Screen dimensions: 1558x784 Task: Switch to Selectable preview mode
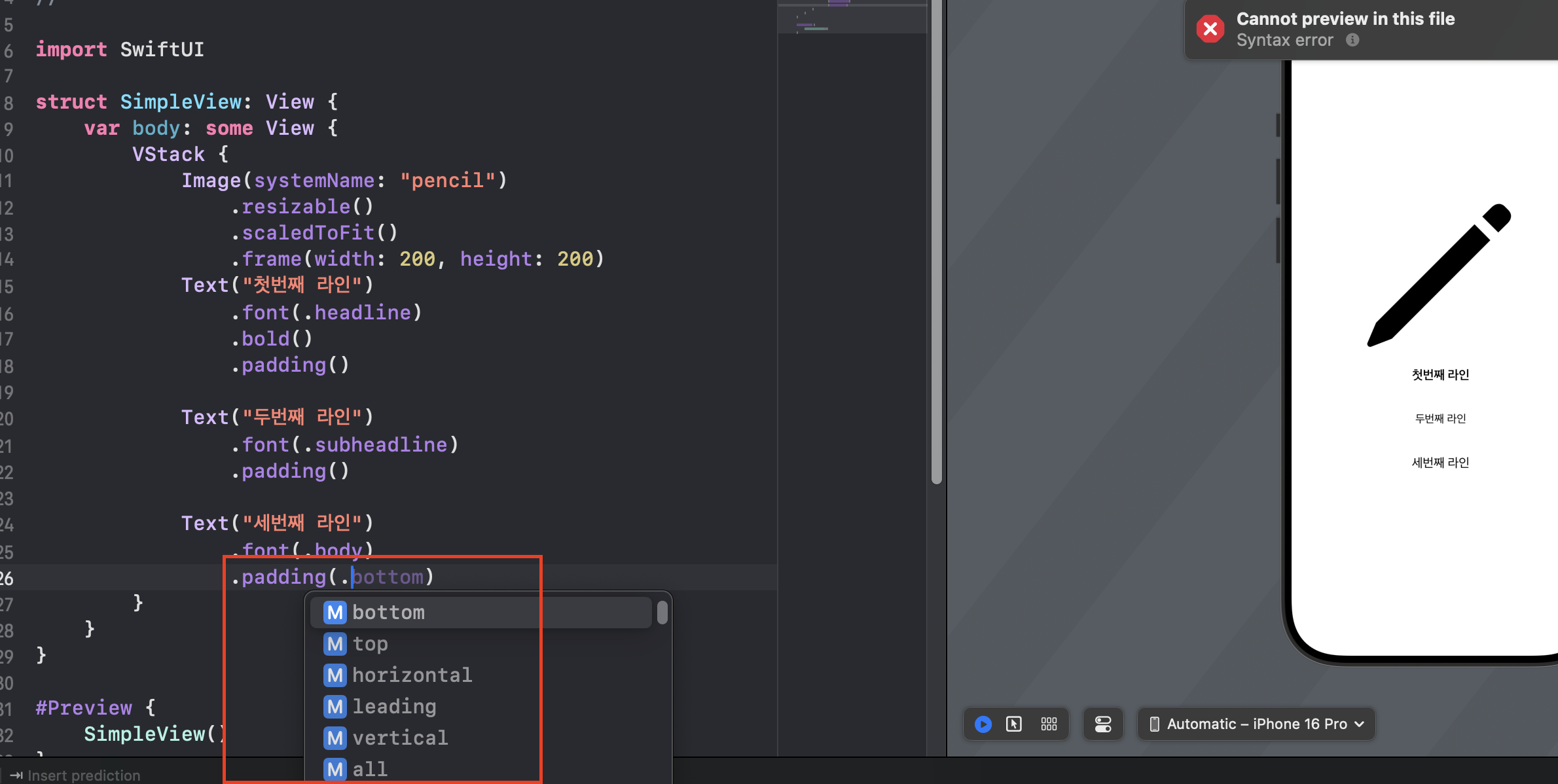[x=1014, y=724]
